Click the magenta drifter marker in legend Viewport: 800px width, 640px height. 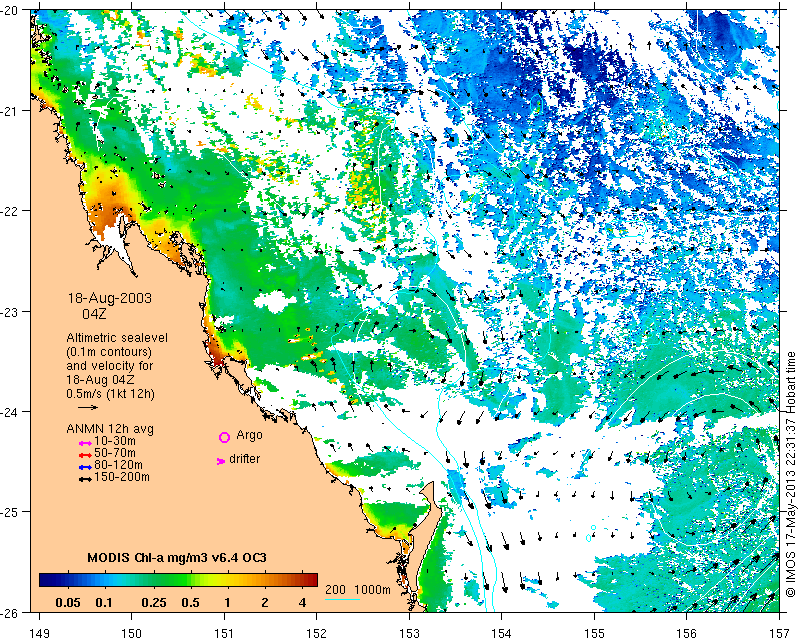[x=221, y=461]
